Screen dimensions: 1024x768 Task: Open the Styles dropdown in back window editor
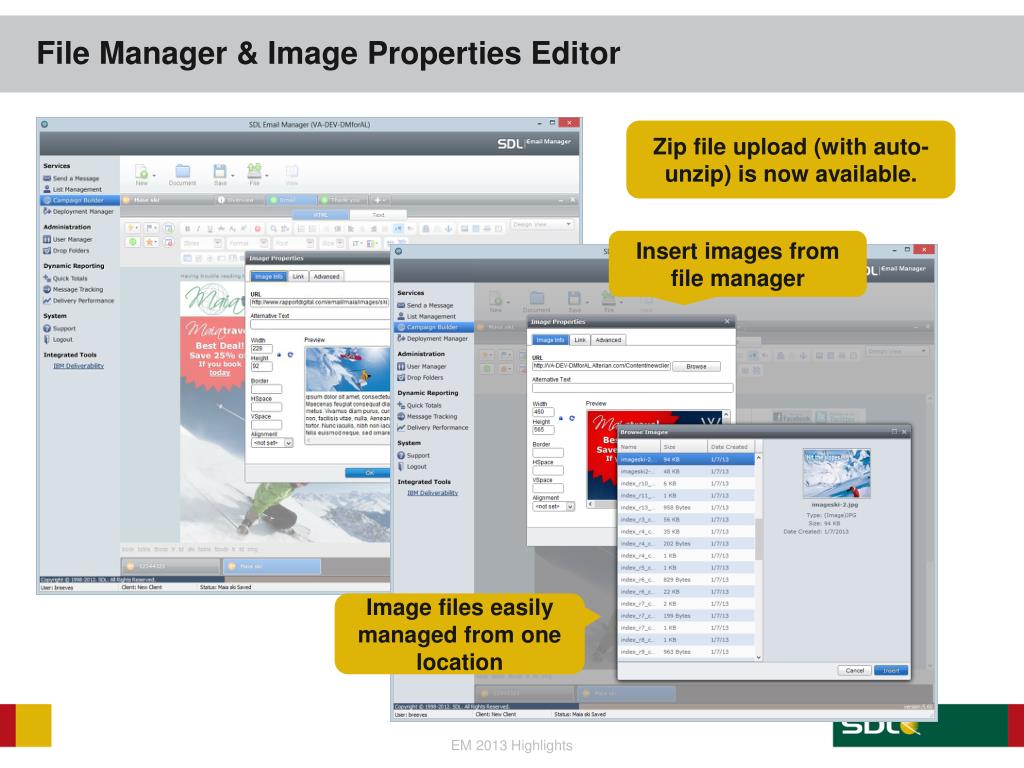pos(202,243)
